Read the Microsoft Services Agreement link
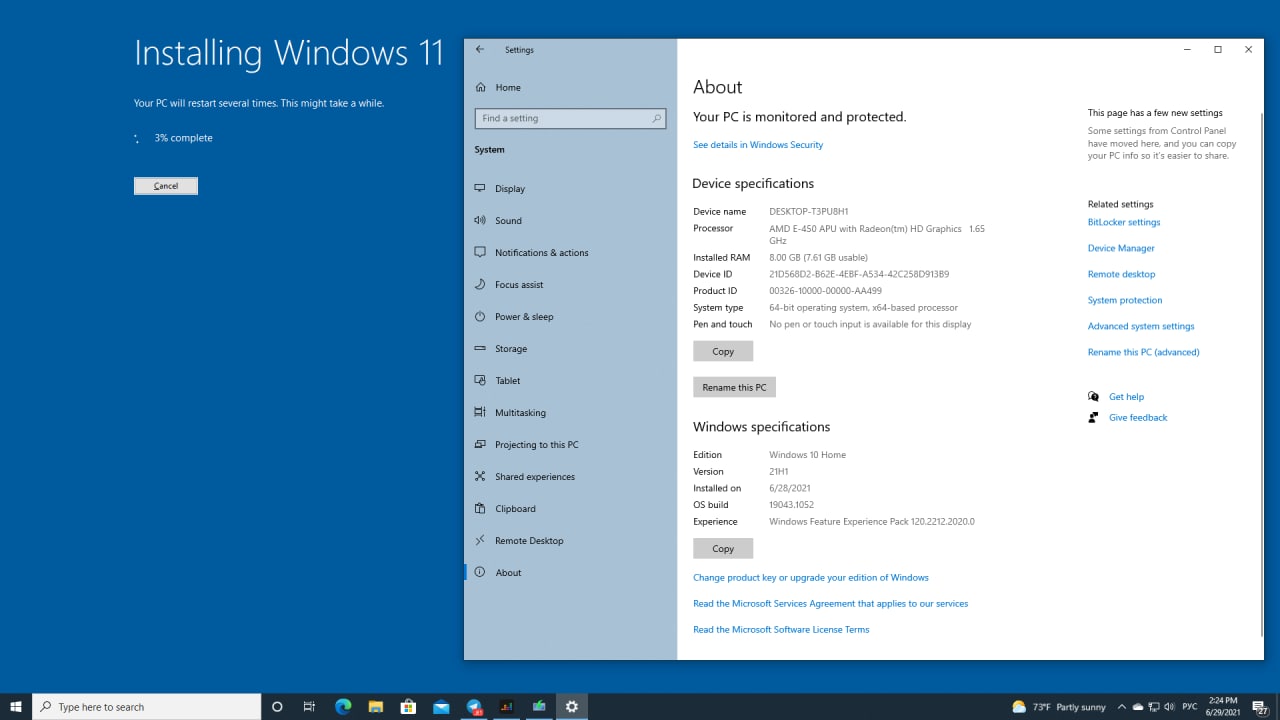Viewport: 1280px width, 720px height. point(830,603)
